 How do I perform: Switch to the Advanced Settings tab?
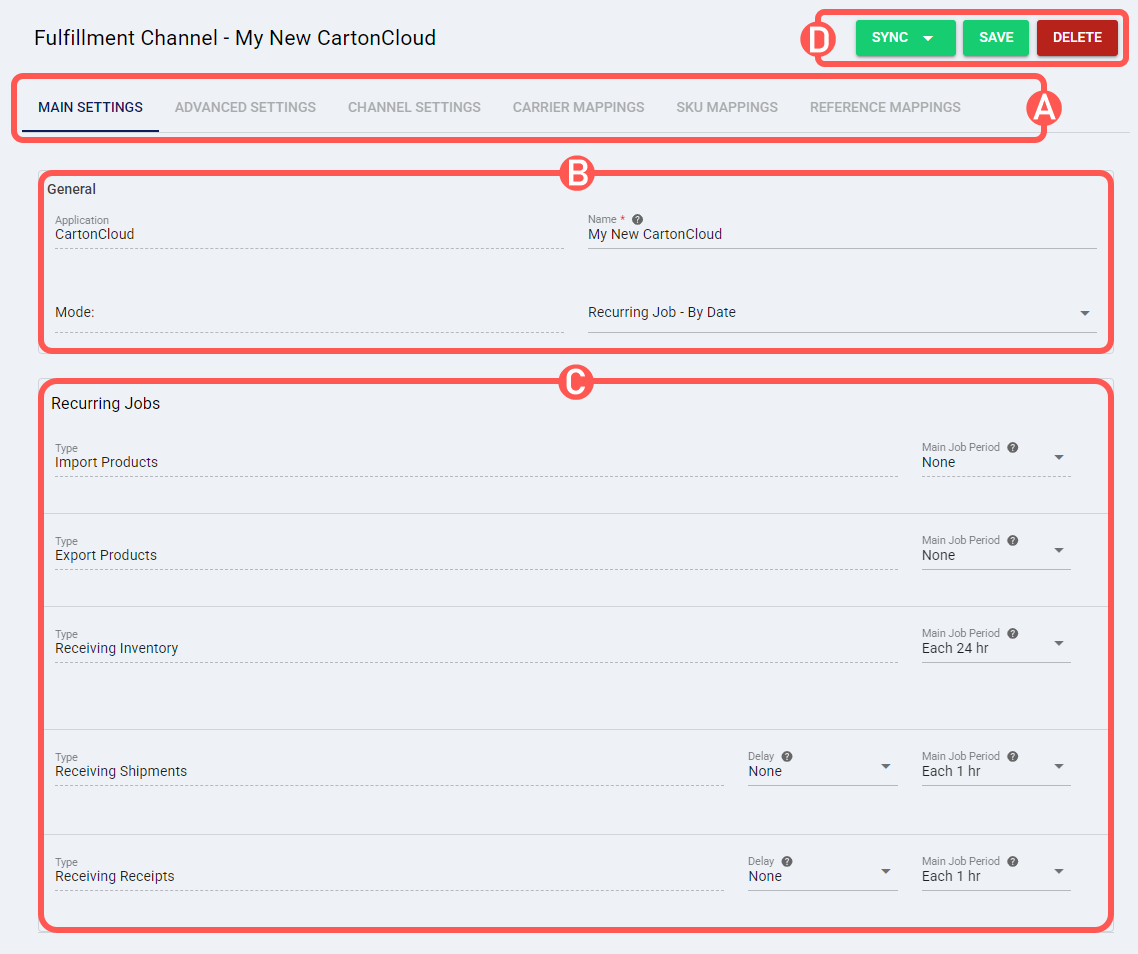click(245, 107)
